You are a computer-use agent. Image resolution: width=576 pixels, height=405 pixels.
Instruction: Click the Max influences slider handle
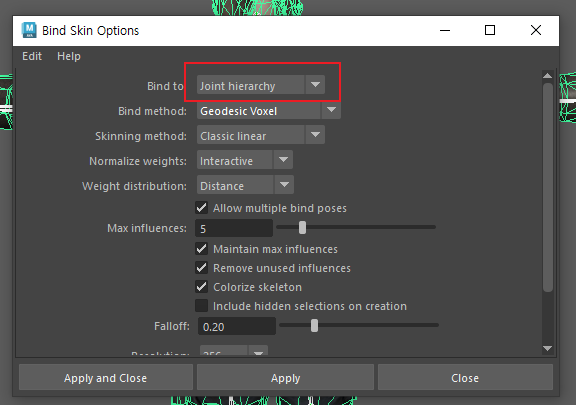(302, 227)
